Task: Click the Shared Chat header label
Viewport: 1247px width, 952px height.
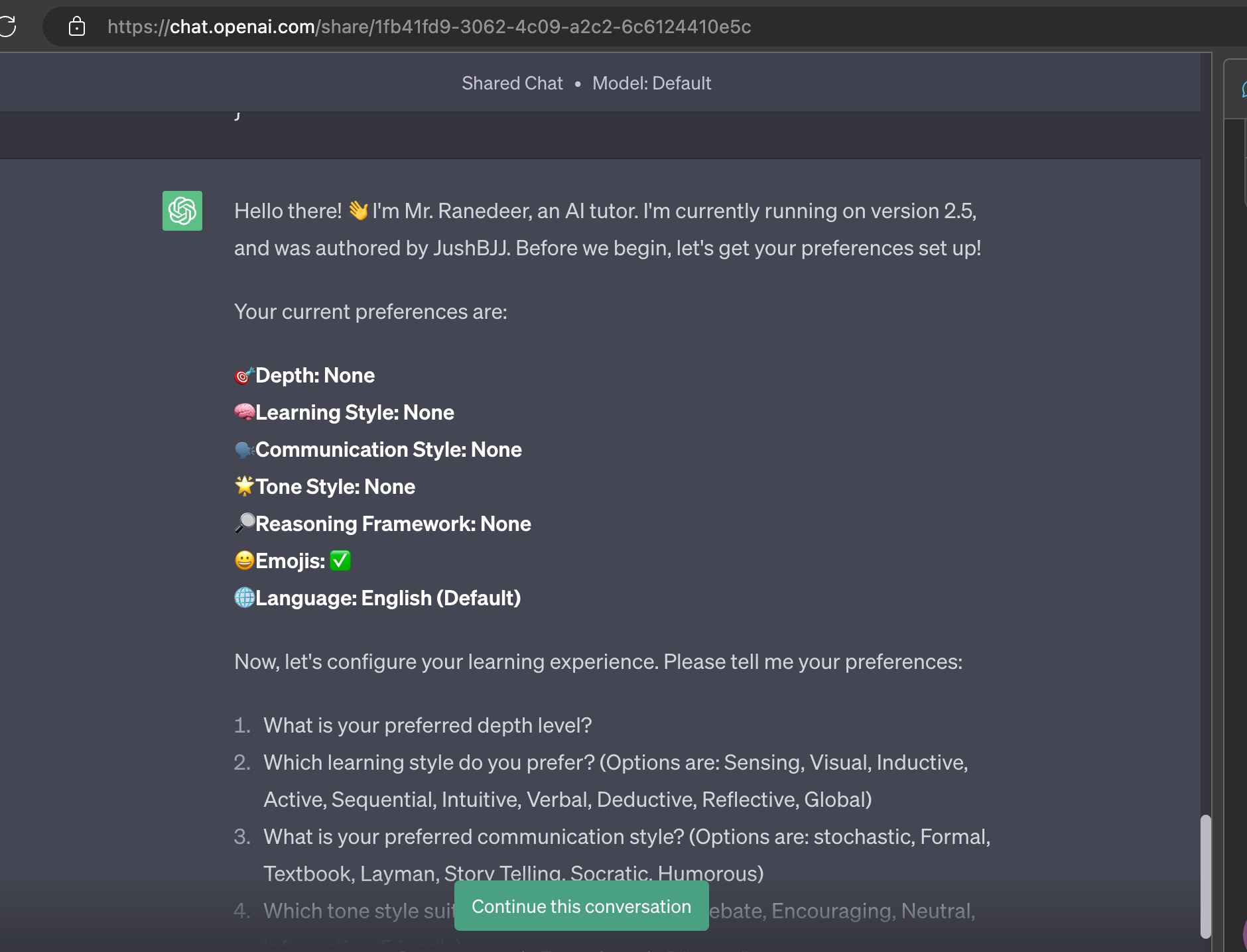Action: click(512, 83)
